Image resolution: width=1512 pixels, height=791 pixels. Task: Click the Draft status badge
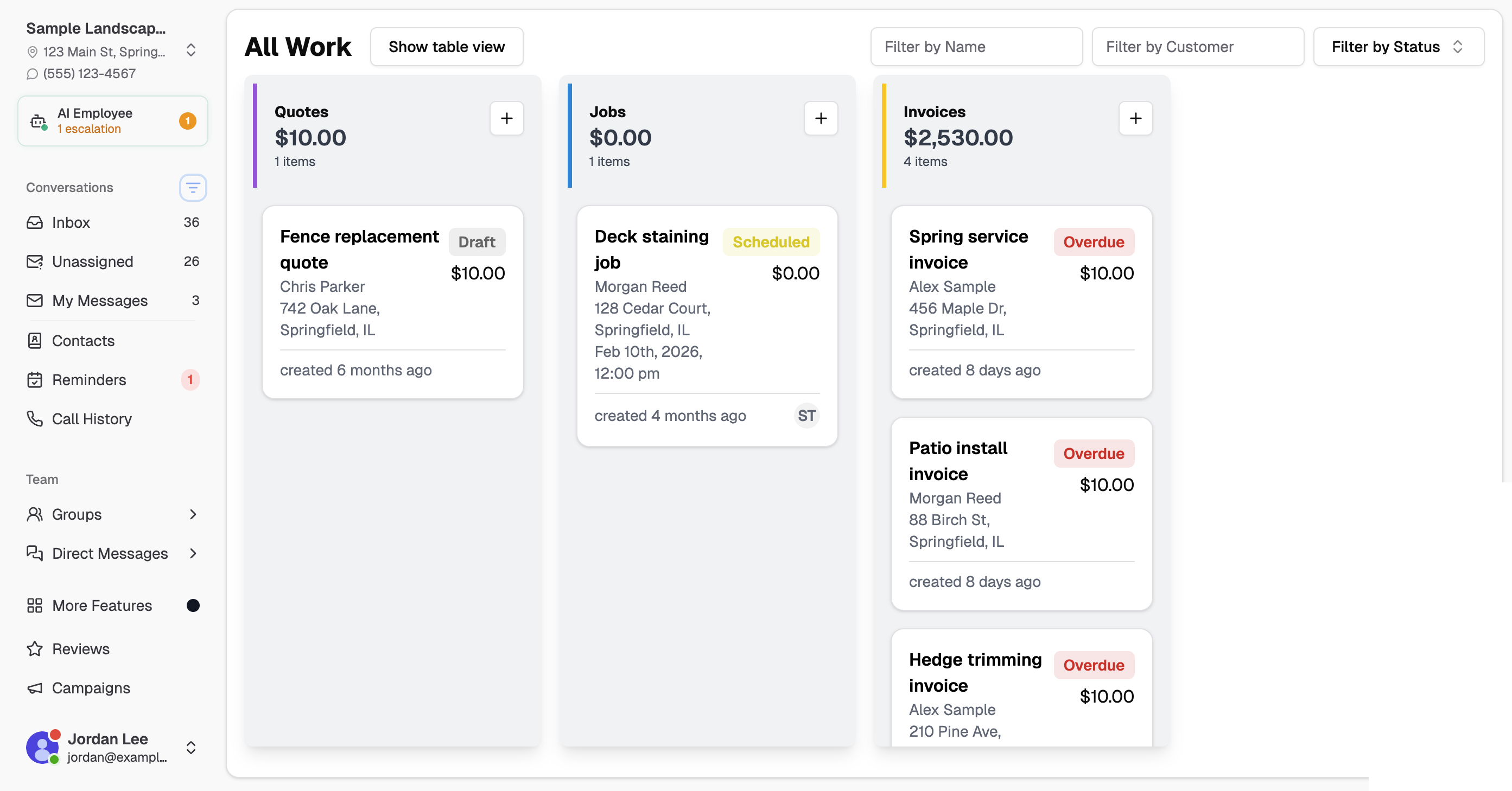pos(477,242)
